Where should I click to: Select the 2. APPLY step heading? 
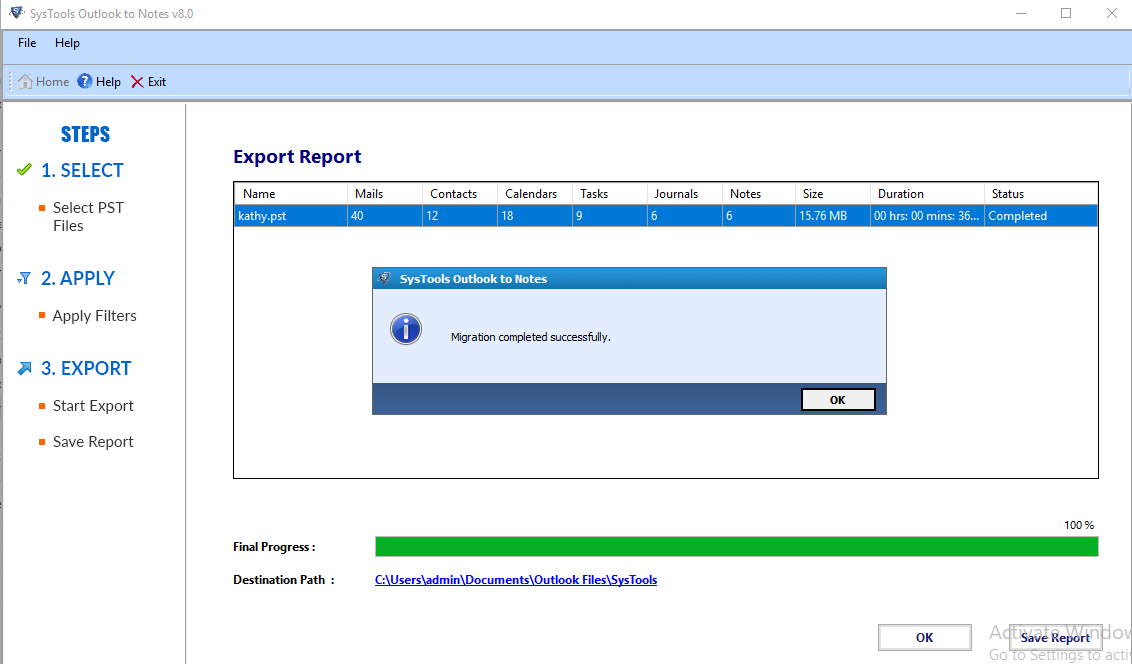pos(78,279)
